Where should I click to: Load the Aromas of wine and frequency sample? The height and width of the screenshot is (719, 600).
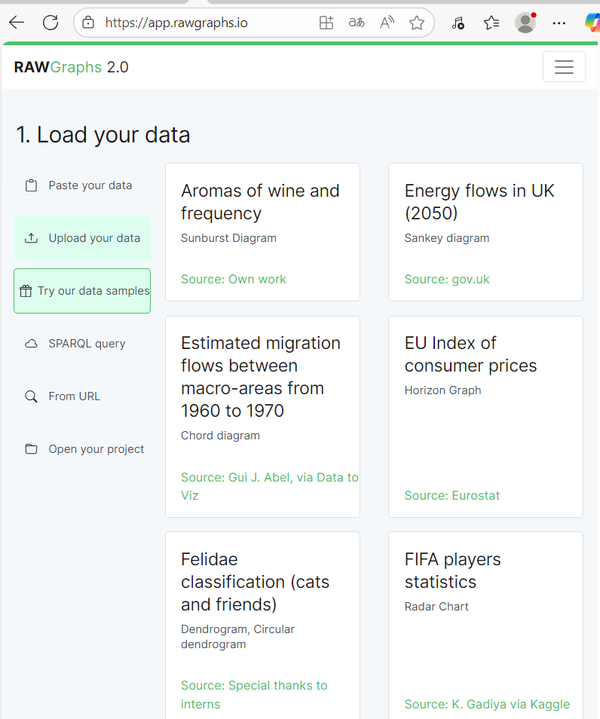tap(262, 232)
